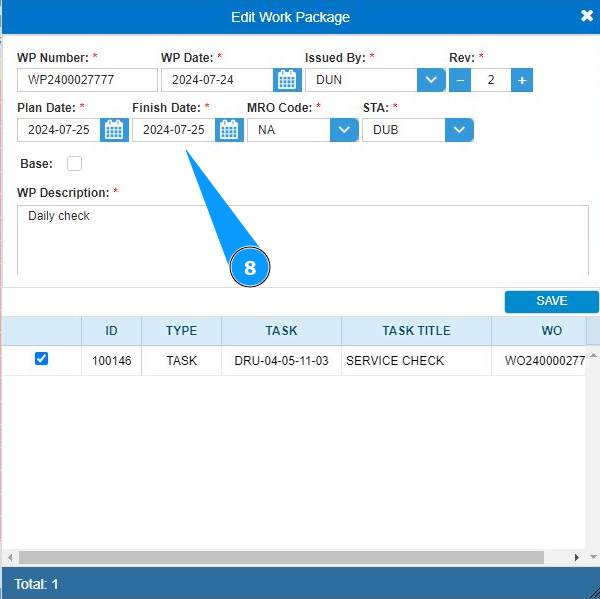This screenshot has height=599, width=600.
Task: Click the vertical scrollbar up arrow
Action: [593, 356]
